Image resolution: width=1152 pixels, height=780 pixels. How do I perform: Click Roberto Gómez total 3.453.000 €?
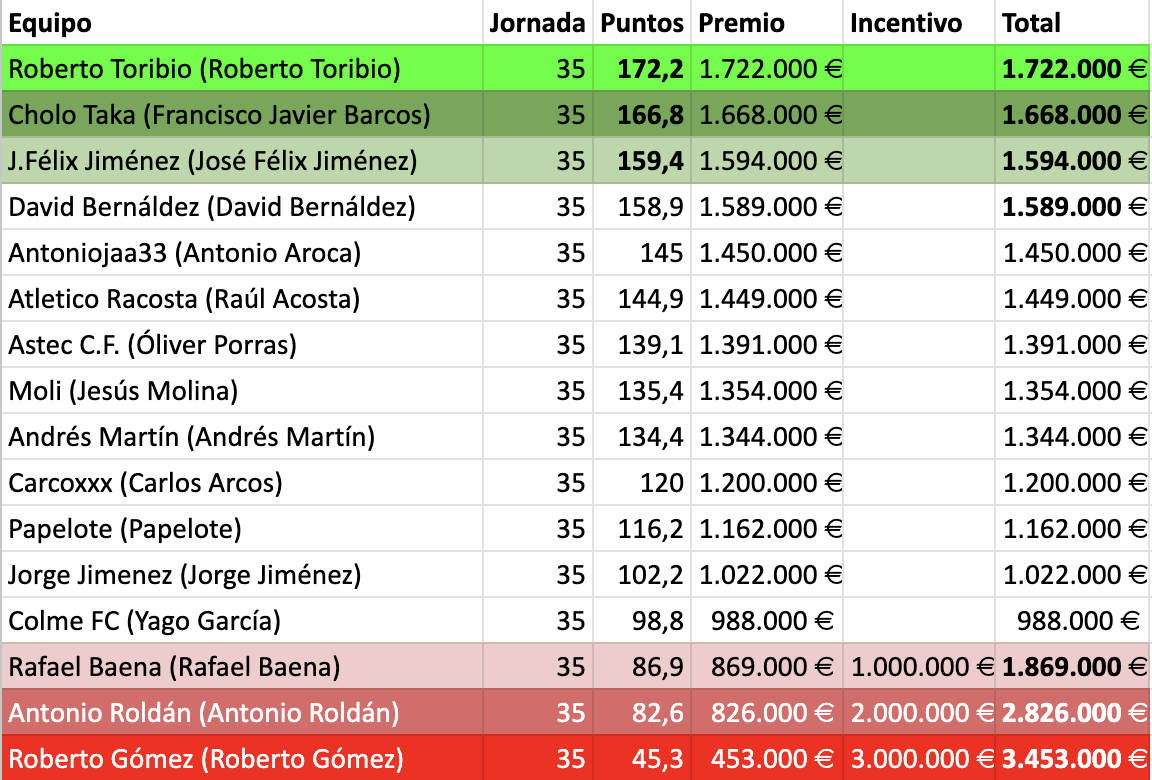1074,759
